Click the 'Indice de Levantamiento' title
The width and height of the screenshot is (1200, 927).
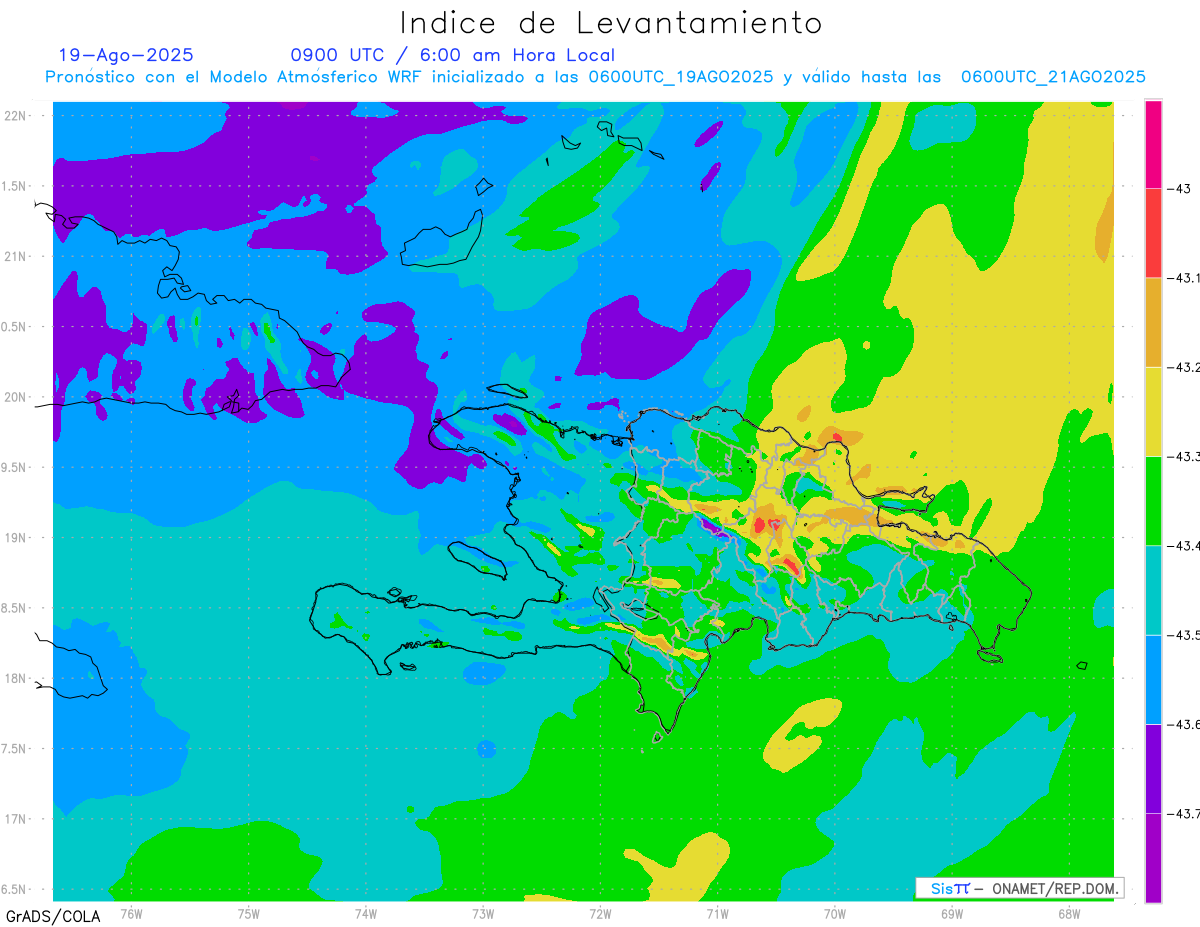click(x=611, y=23)
